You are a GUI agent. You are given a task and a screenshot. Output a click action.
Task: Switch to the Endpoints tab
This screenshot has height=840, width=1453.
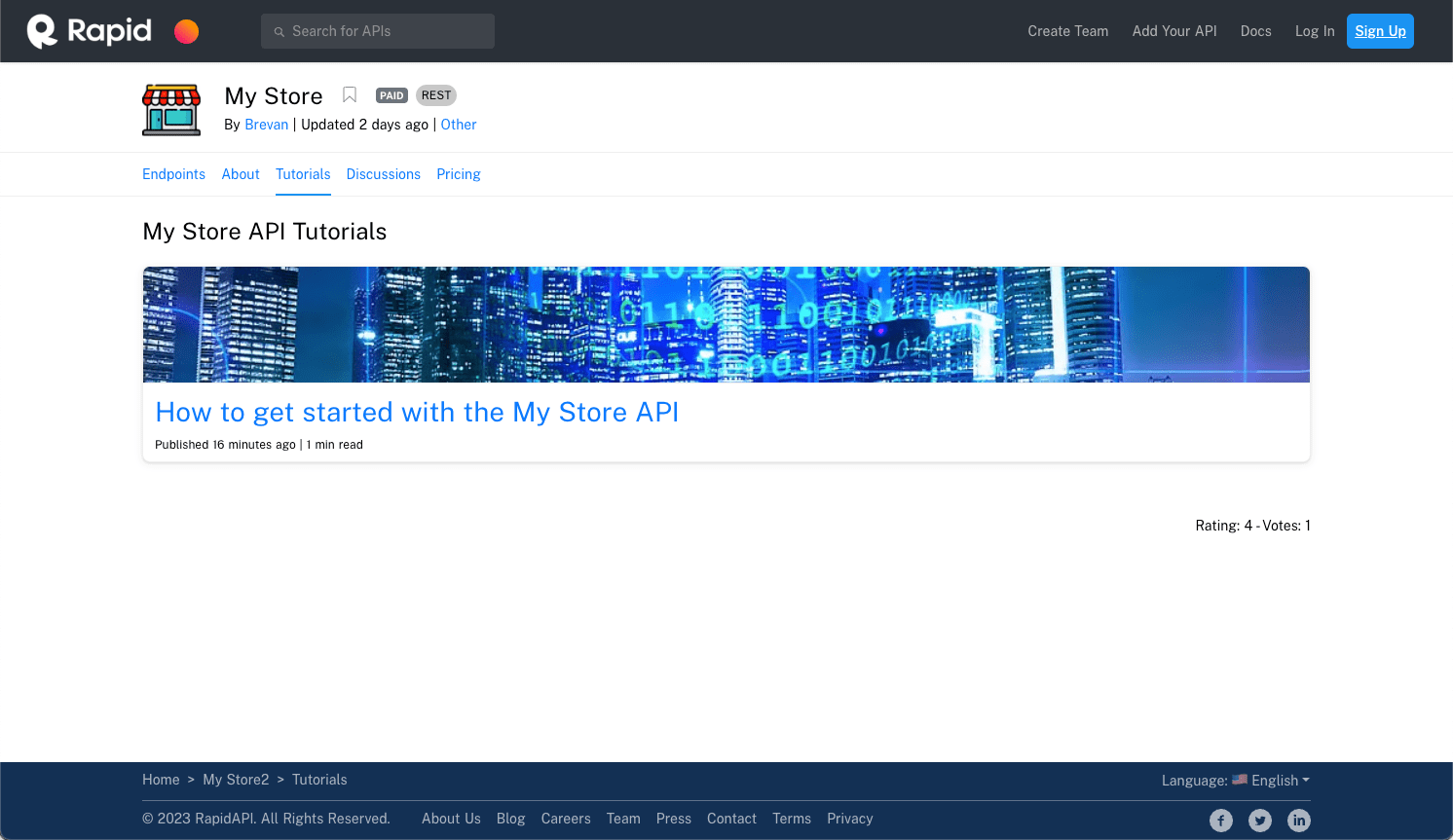(173, 173)
